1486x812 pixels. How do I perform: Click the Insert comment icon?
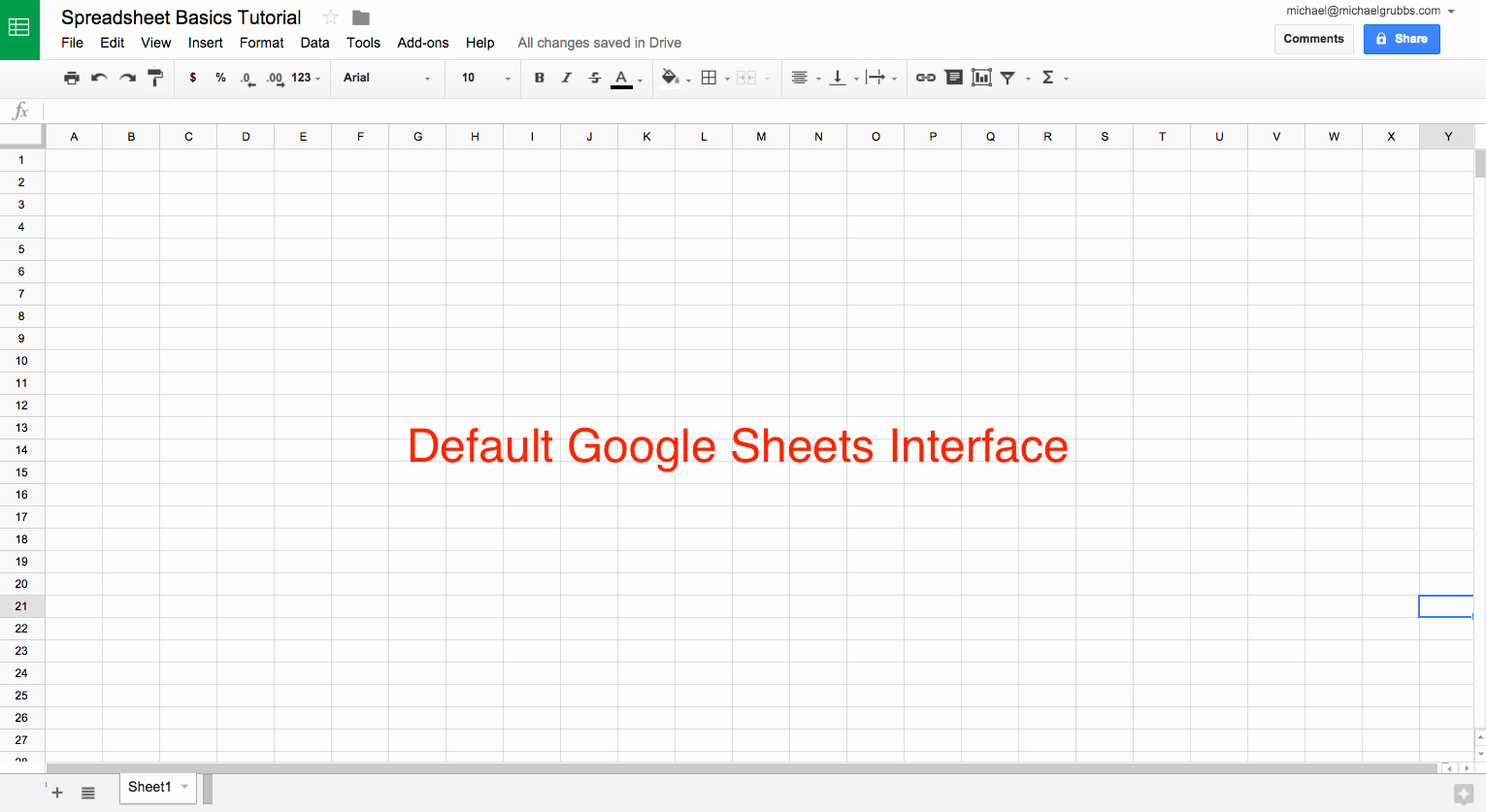(x=954, y=78)
